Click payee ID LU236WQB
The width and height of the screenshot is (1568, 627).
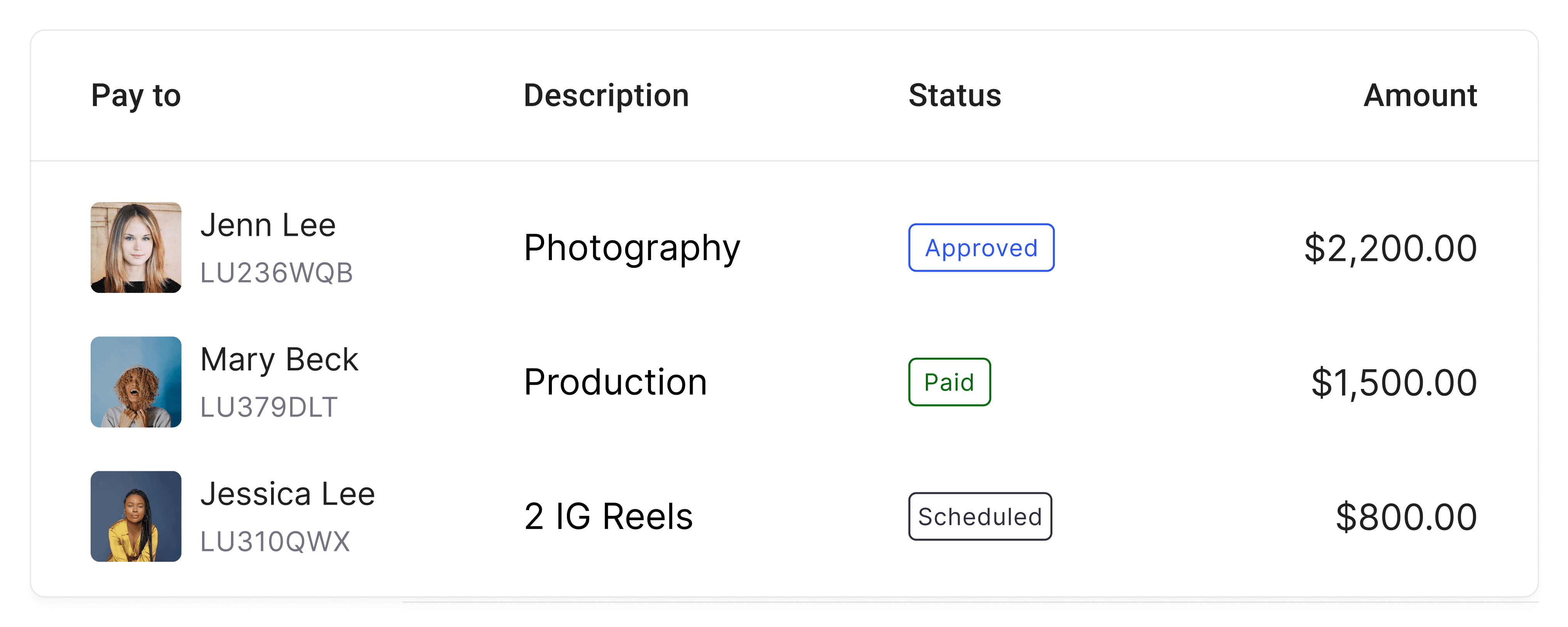click(x=277, y=273)
